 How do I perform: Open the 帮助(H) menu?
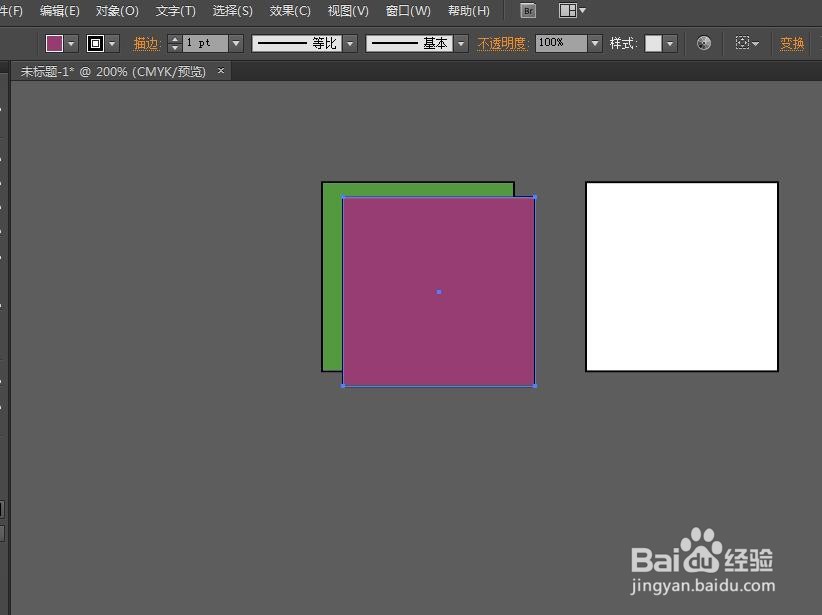point(469,10)
